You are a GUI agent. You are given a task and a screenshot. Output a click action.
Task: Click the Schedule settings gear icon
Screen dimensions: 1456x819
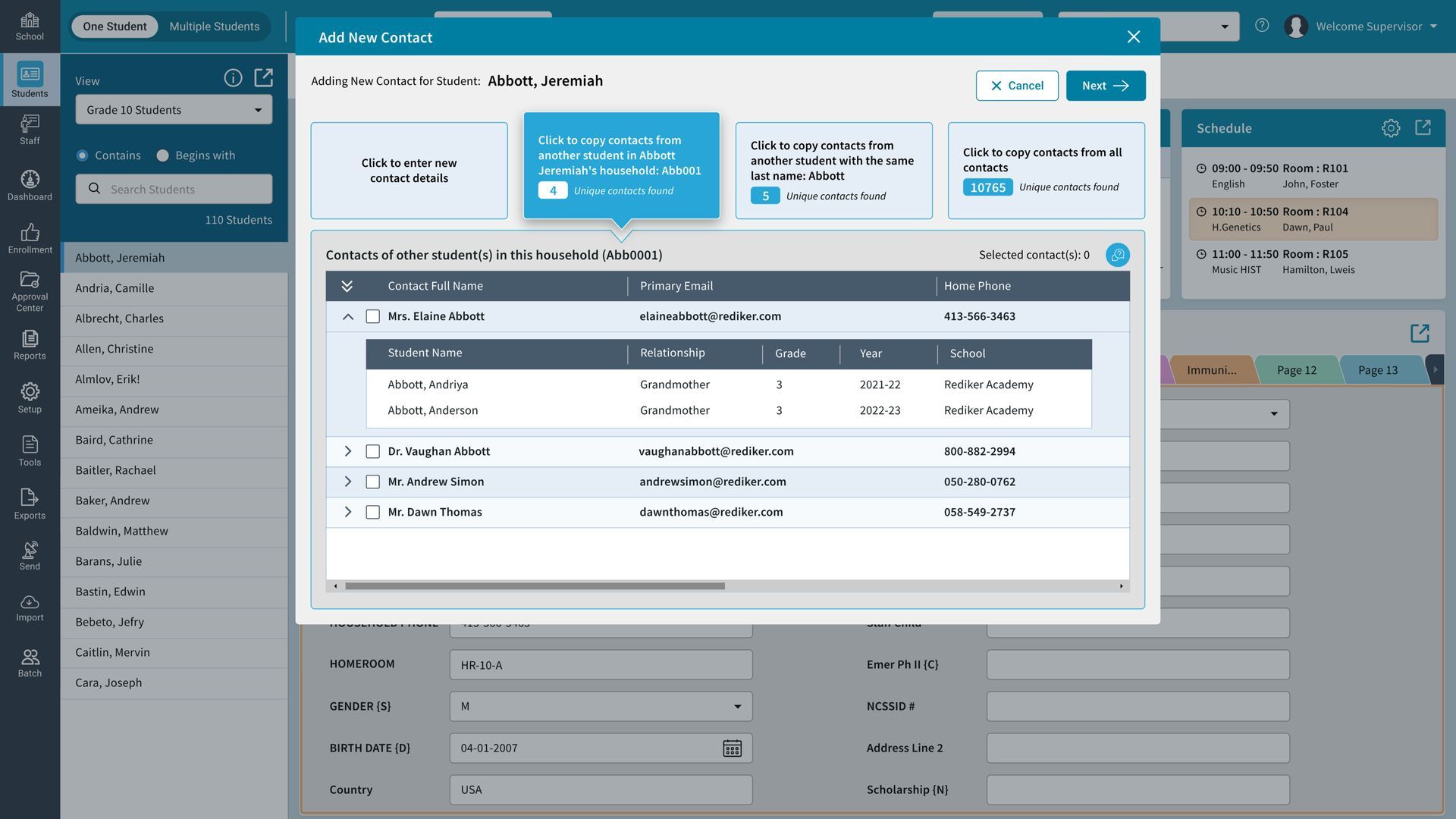[x=1390, y=128]
